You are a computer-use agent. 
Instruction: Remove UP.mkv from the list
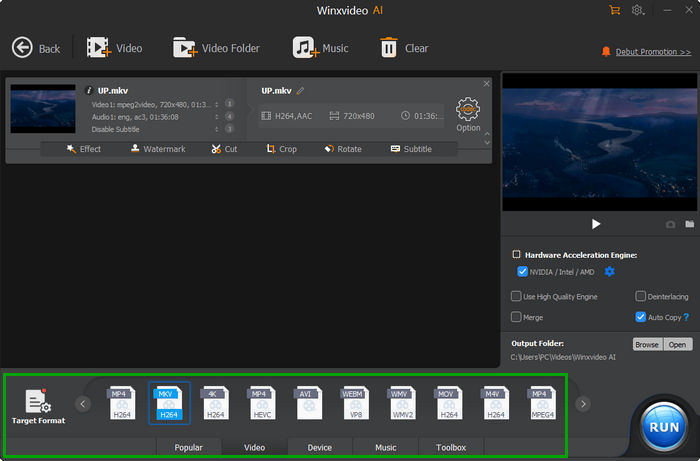pos(486,83)
